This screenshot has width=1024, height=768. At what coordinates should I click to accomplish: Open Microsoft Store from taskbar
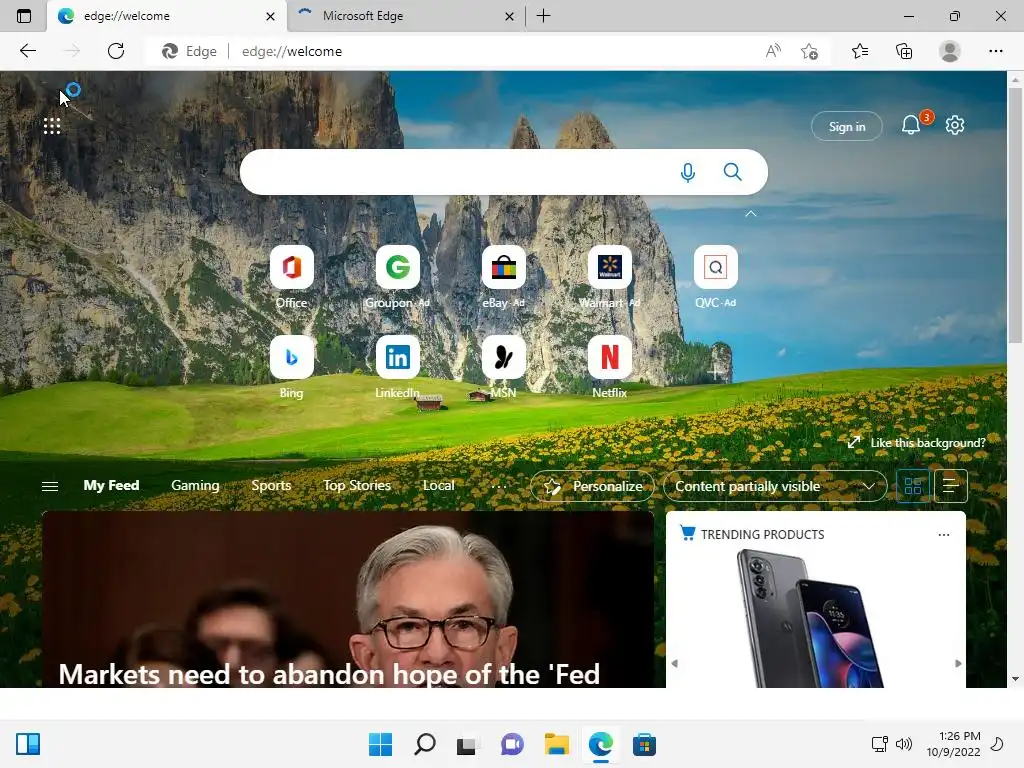click(644, 744)
